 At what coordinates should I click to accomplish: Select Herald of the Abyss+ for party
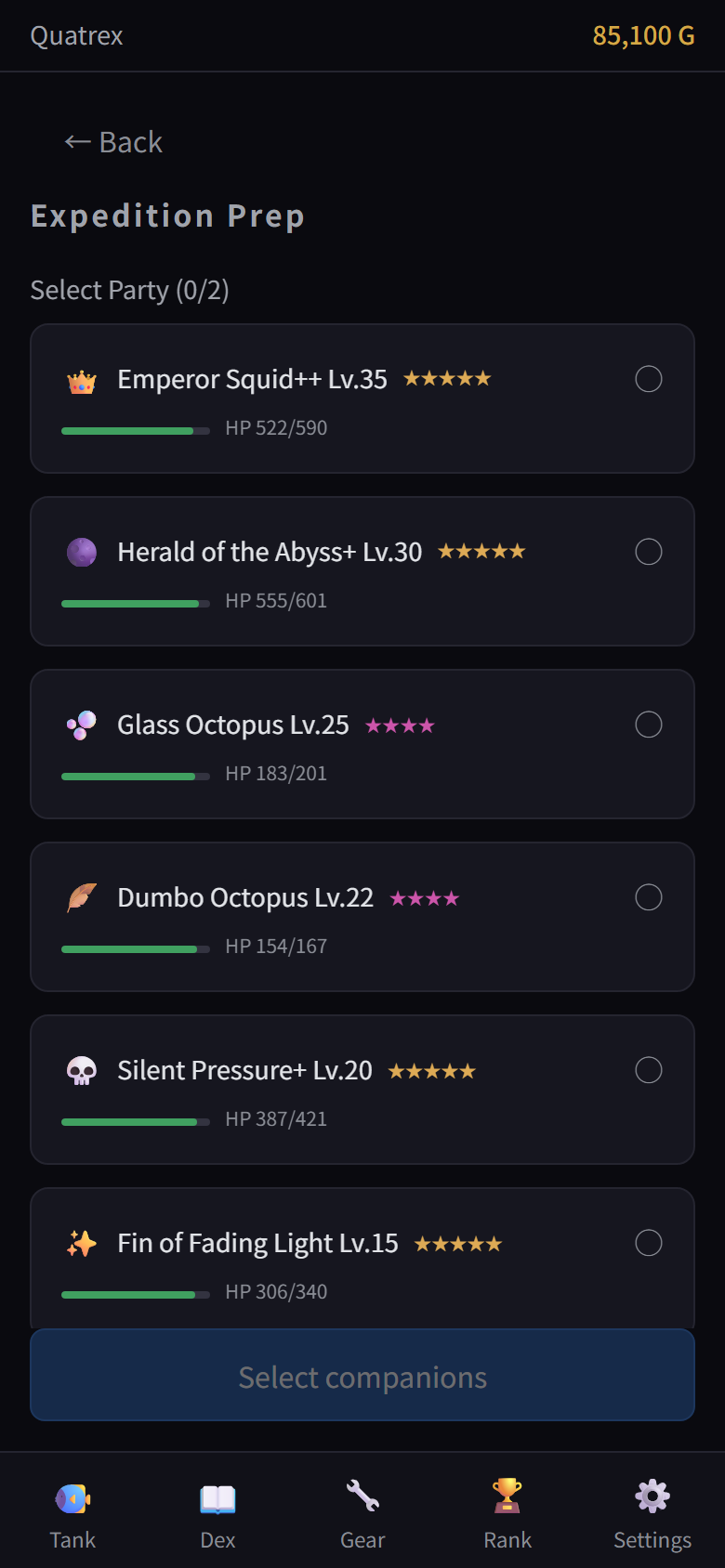coord(649,552)
